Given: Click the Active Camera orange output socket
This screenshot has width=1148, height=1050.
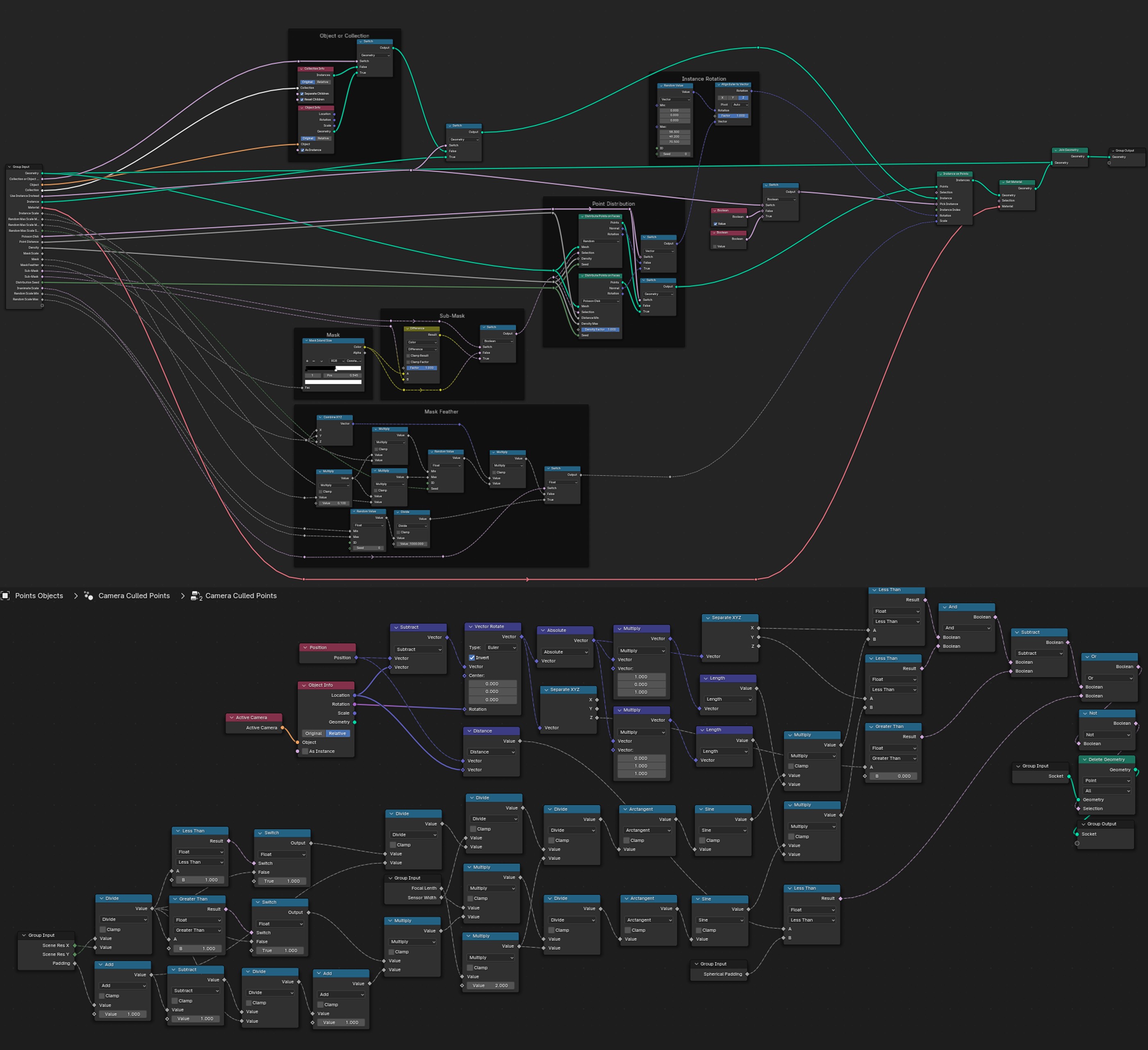Looking at the screenshot, I should [x=282, y=728].
